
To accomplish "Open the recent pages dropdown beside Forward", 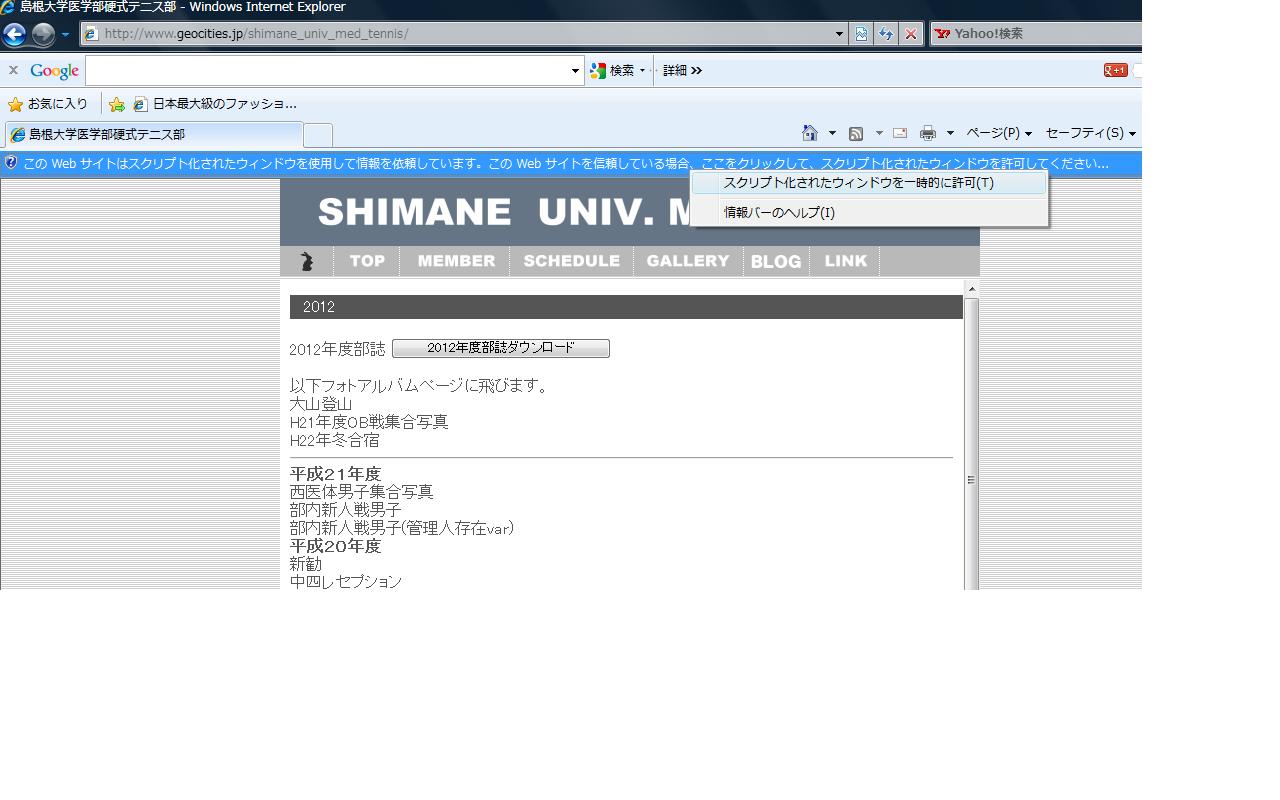I will pyautogui.click(x=65, y=34).
